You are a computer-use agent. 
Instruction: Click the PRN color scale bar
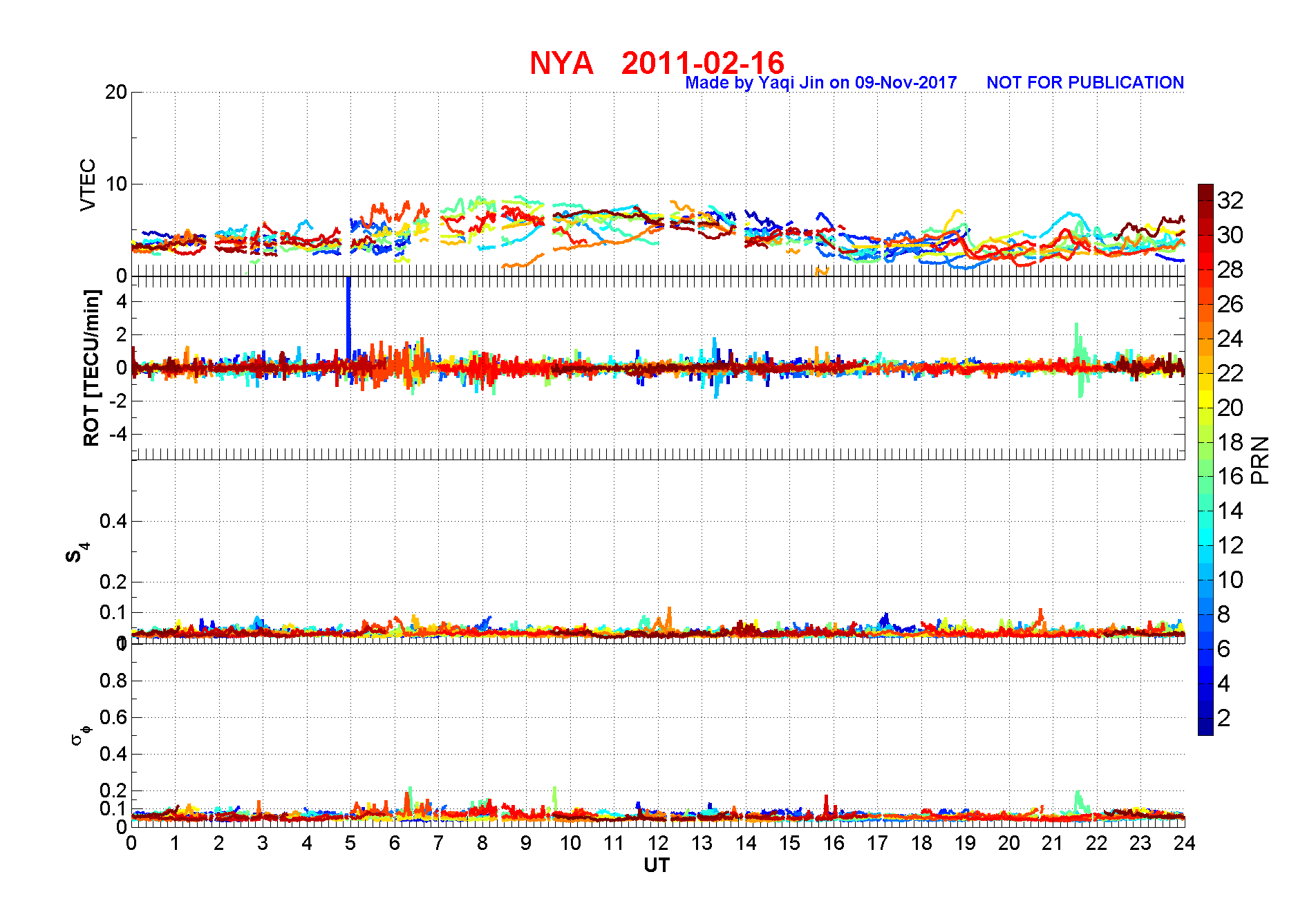point(1205,459)
